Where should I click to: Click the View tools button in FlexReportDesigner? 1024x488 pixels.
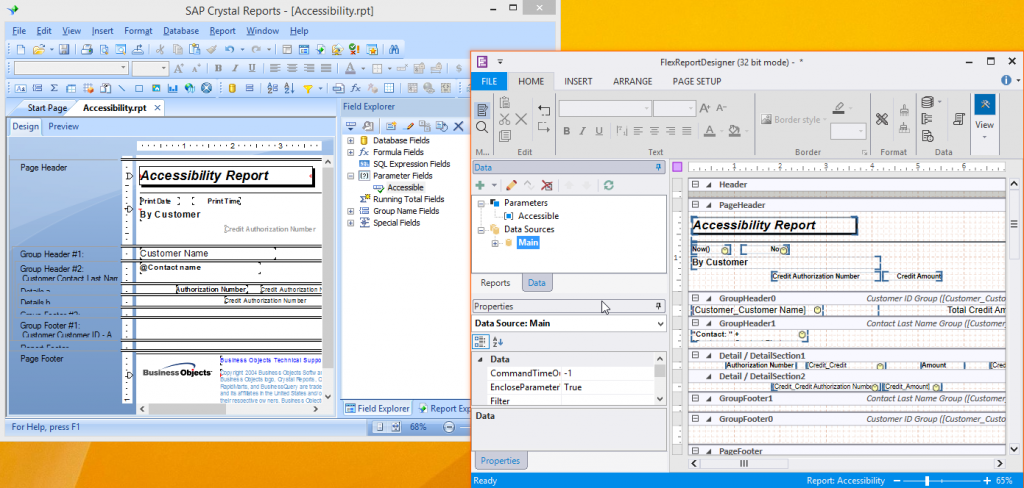[984, 117]
